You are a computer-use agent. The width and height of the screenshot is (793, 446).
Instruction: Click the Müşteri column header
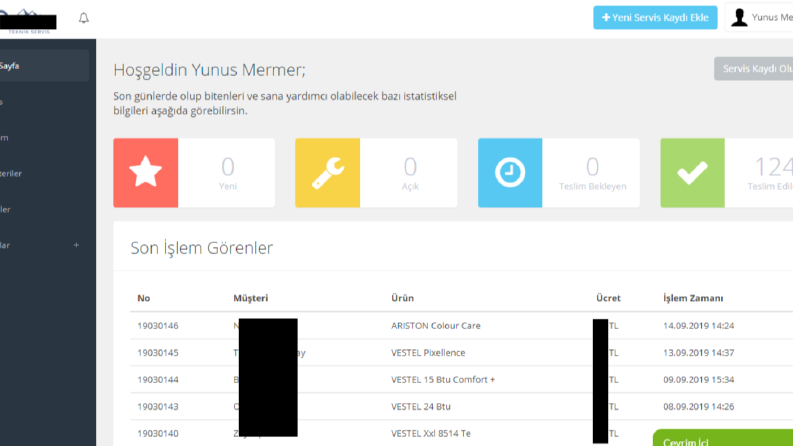click(250, 298)
